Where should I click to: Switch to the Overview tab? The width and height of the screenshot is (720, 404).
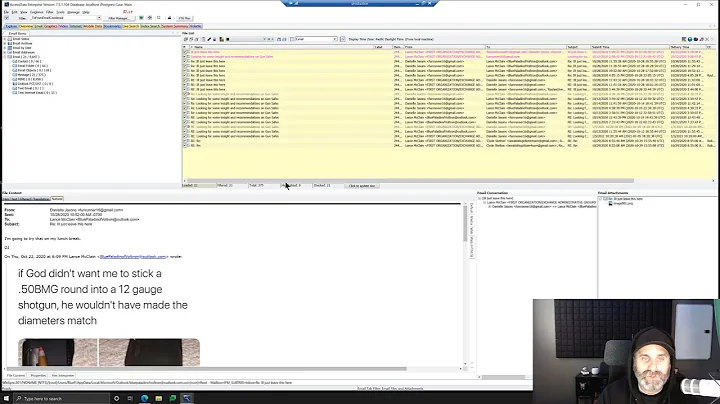click(26, 26)
